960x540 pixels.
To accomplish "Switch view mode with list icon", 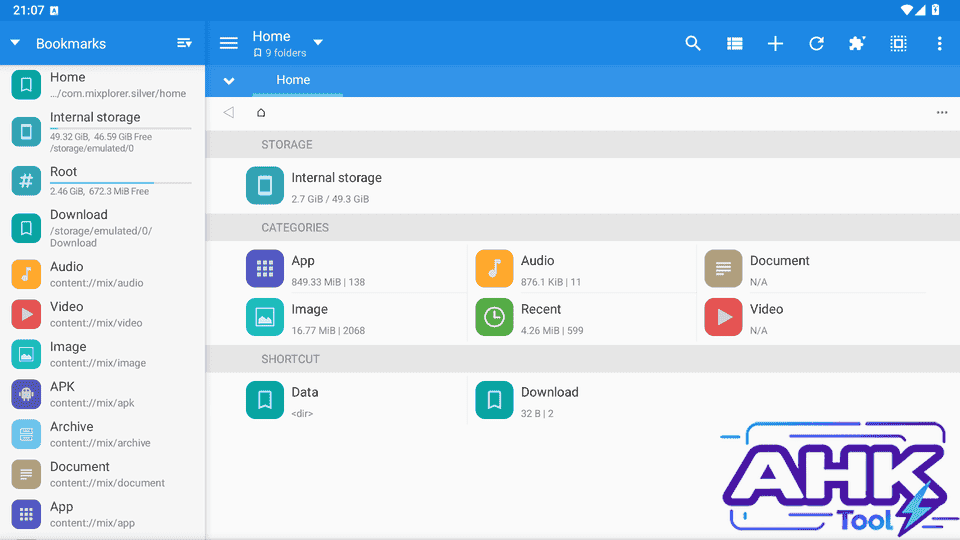I will click(735, 43).
